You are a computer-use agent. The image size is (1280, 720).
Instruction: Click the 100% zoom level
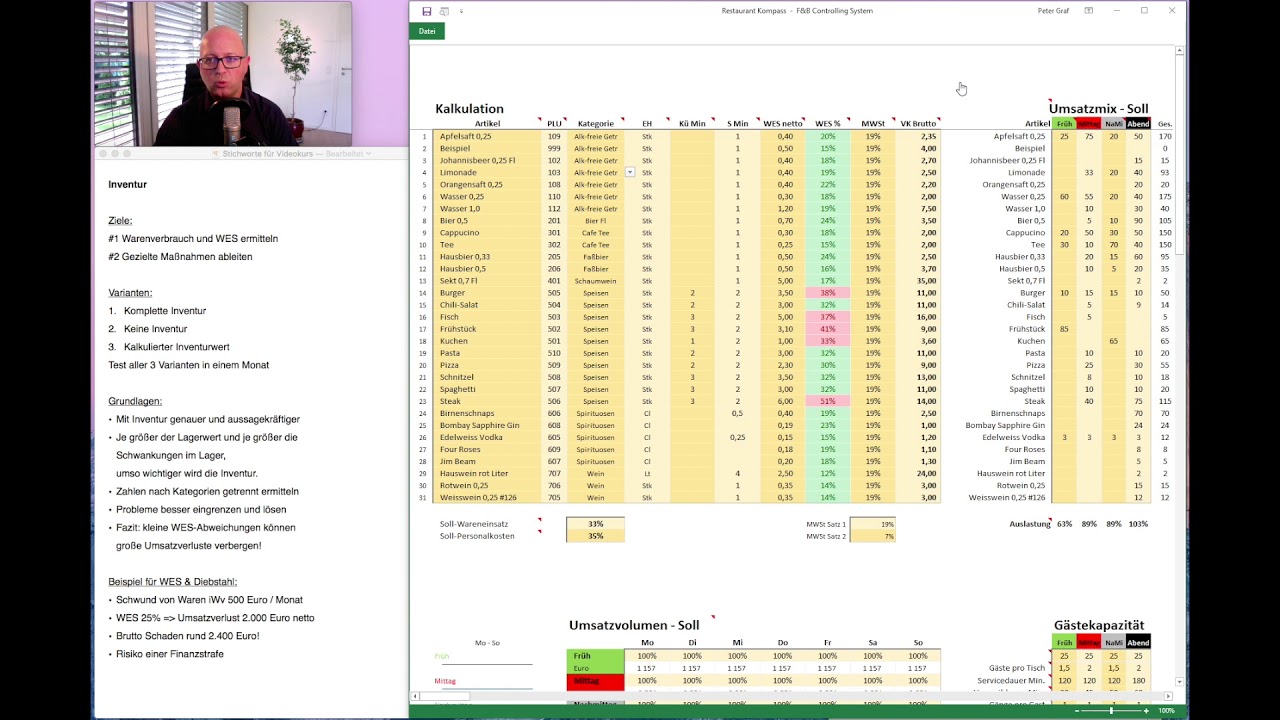pos(1166,710)
